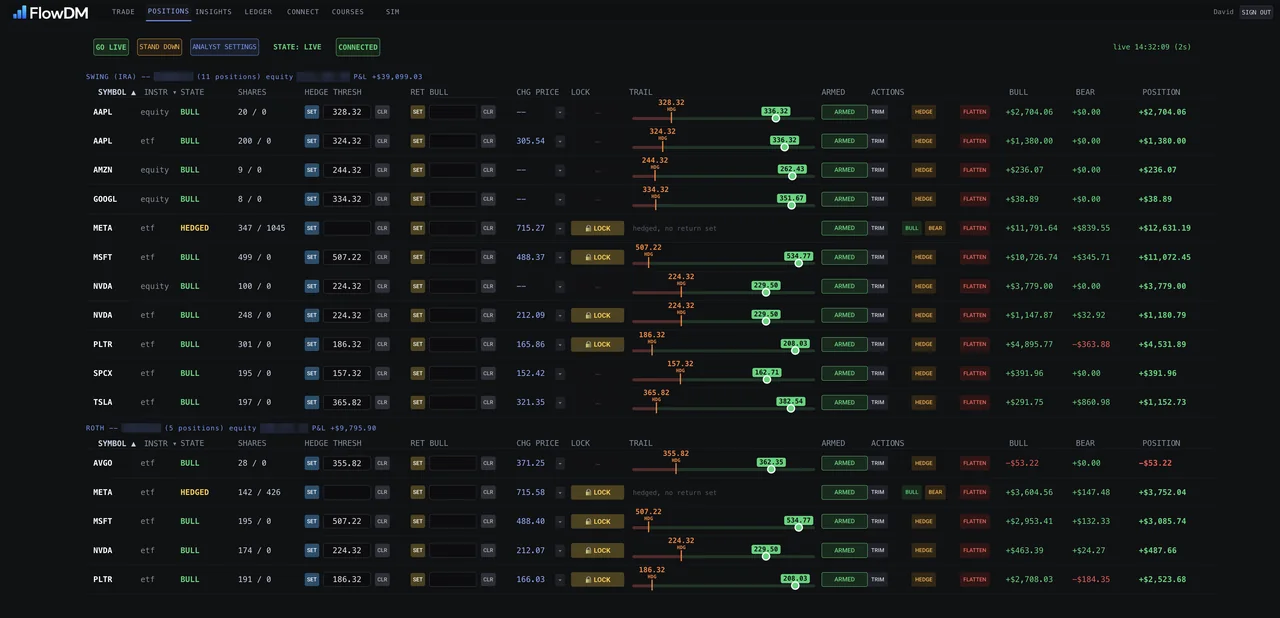Toggle ARMED for the TSLA row
Screen dimensions: 1280x618
[844, 402]
